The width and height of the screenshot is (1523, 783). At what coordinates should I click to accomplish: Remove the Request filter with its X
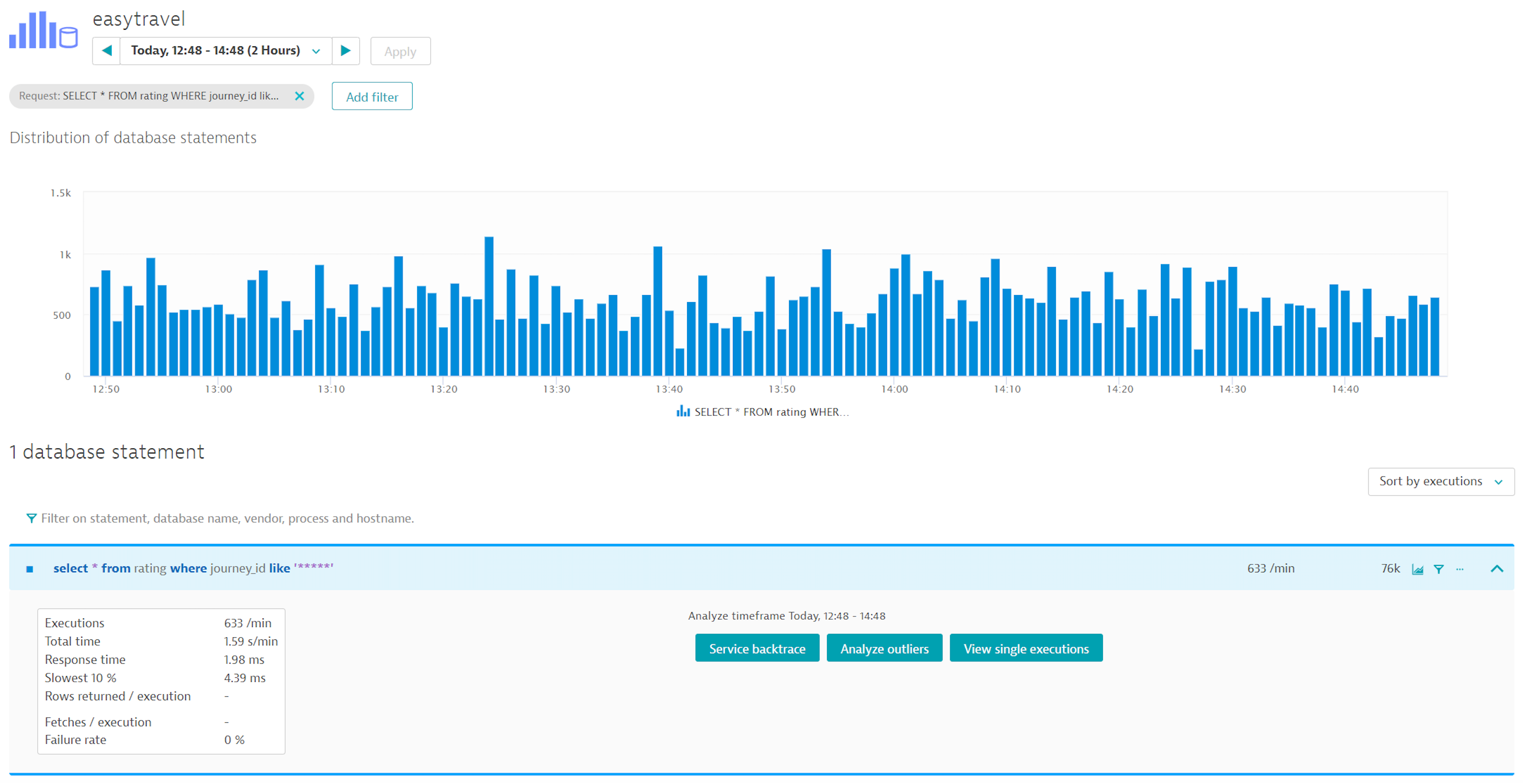[299, 96]
